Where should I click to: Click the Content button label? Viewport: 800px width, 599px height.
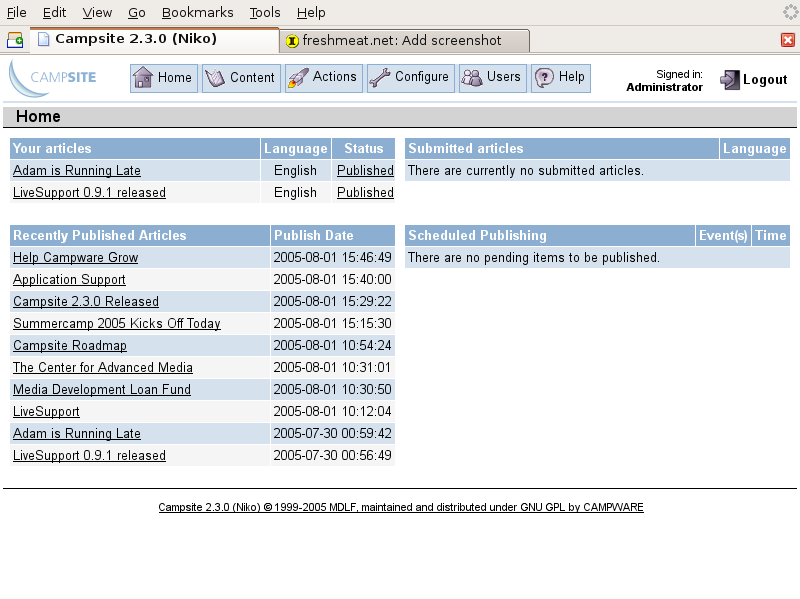[x=252, y=78]
